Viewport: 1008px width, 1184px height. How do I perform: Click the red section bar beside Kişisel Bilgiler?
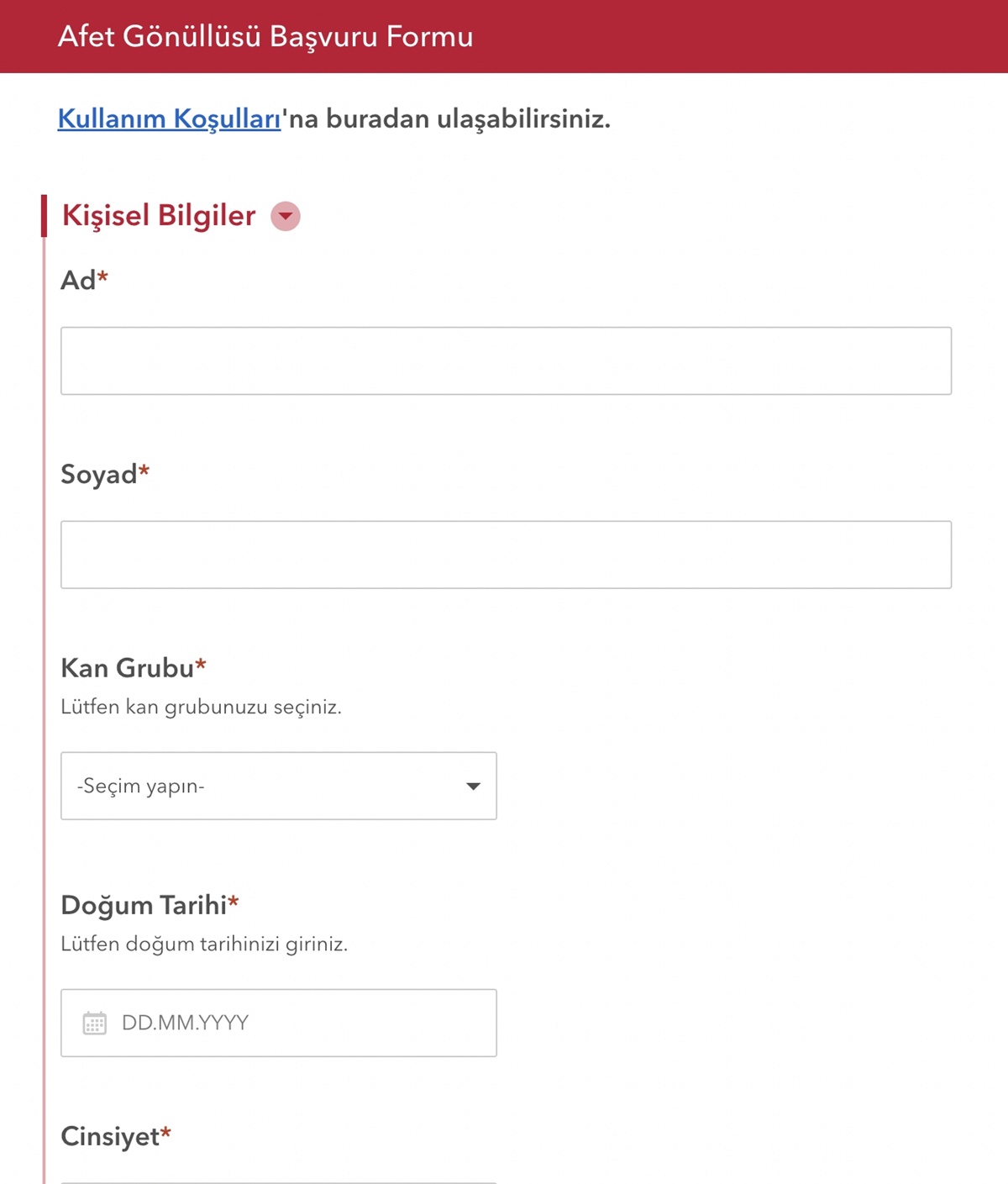click(44, 216)
